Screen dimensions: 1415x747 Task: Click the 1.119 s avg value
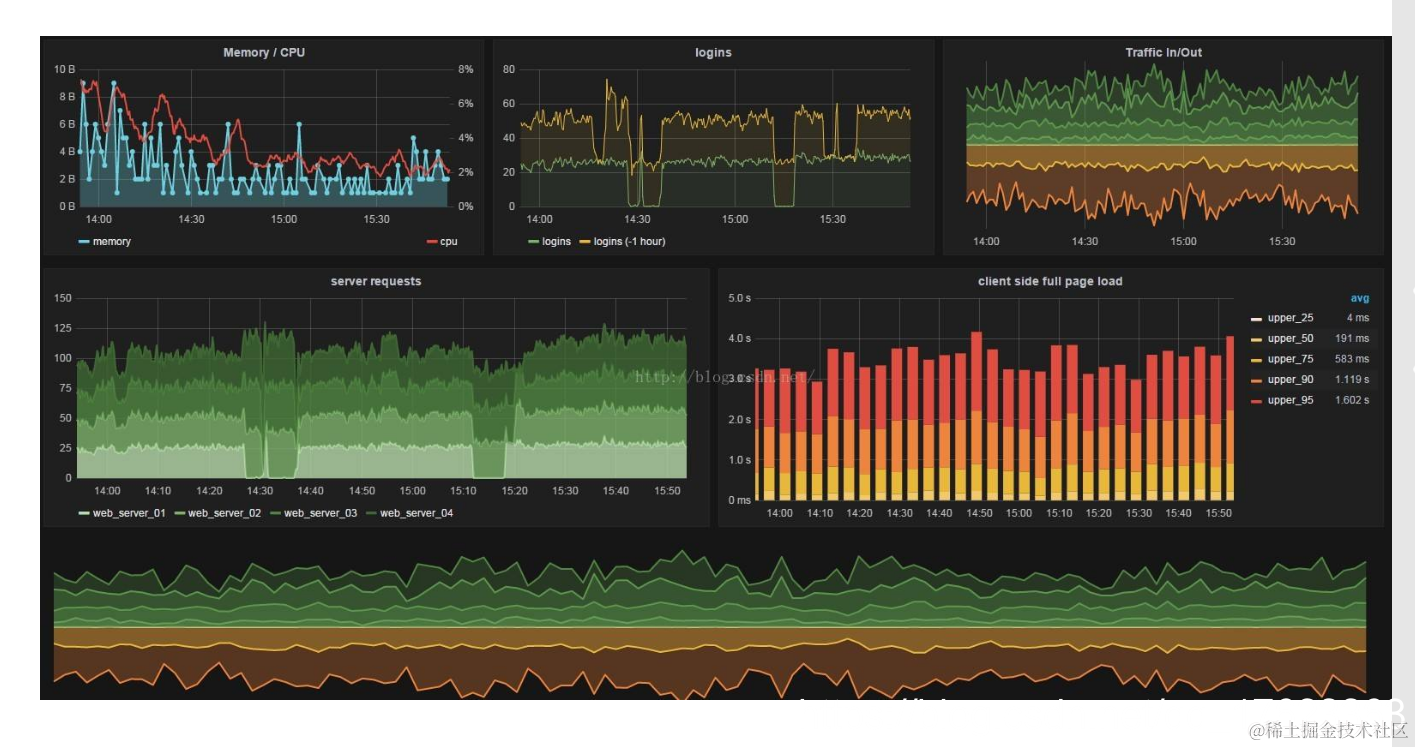click(x=1352, y=380)
